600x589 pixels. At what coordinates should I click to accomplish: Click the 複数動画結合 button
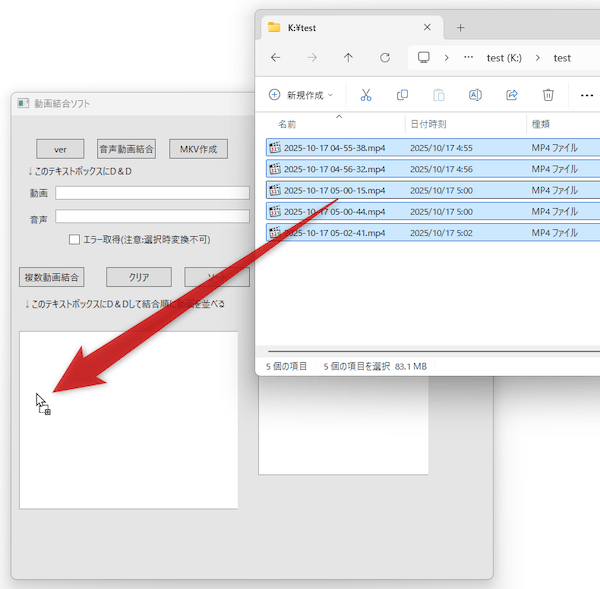pos(52,277)
